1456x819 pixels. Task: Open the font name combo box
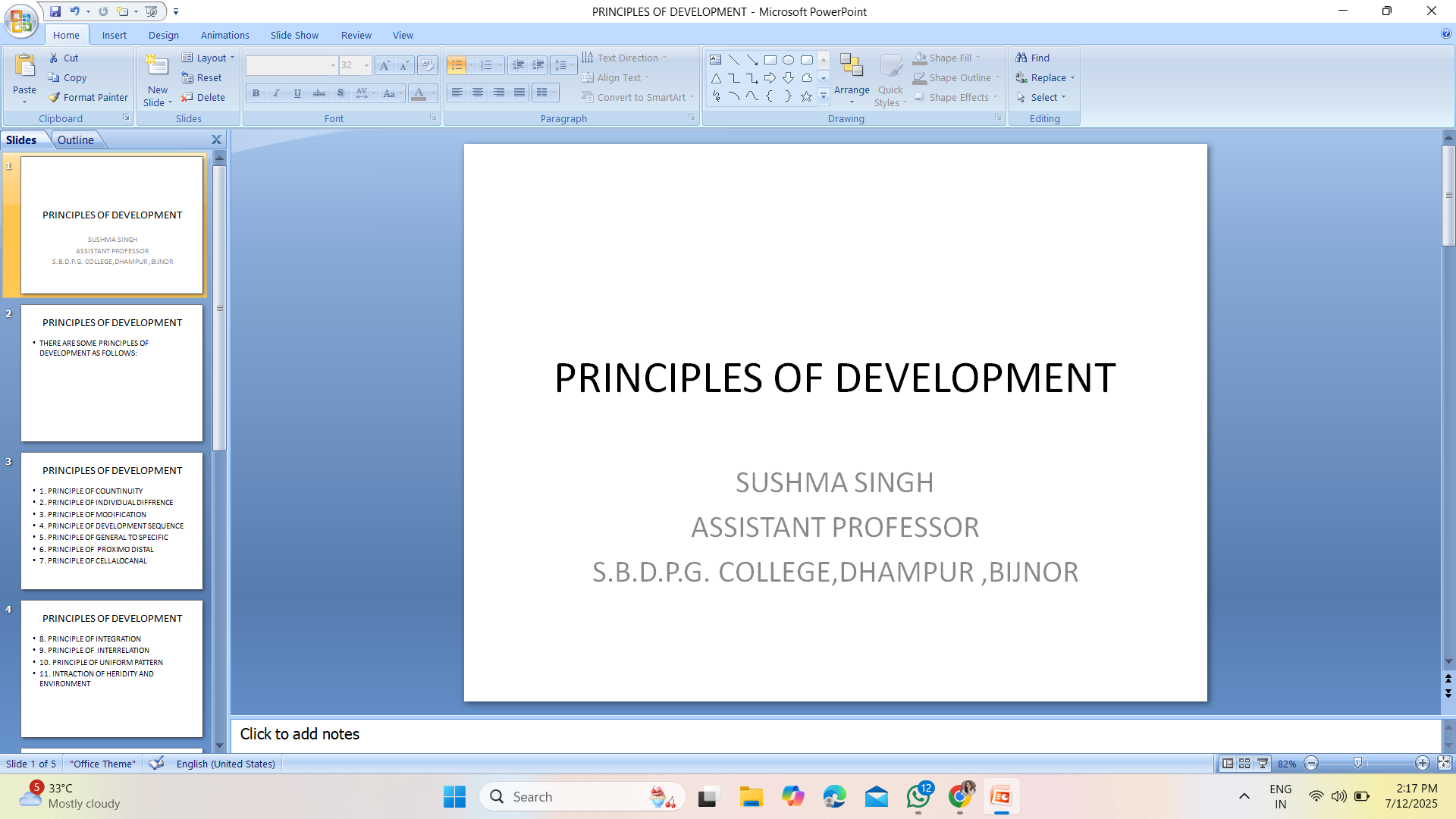291,65
